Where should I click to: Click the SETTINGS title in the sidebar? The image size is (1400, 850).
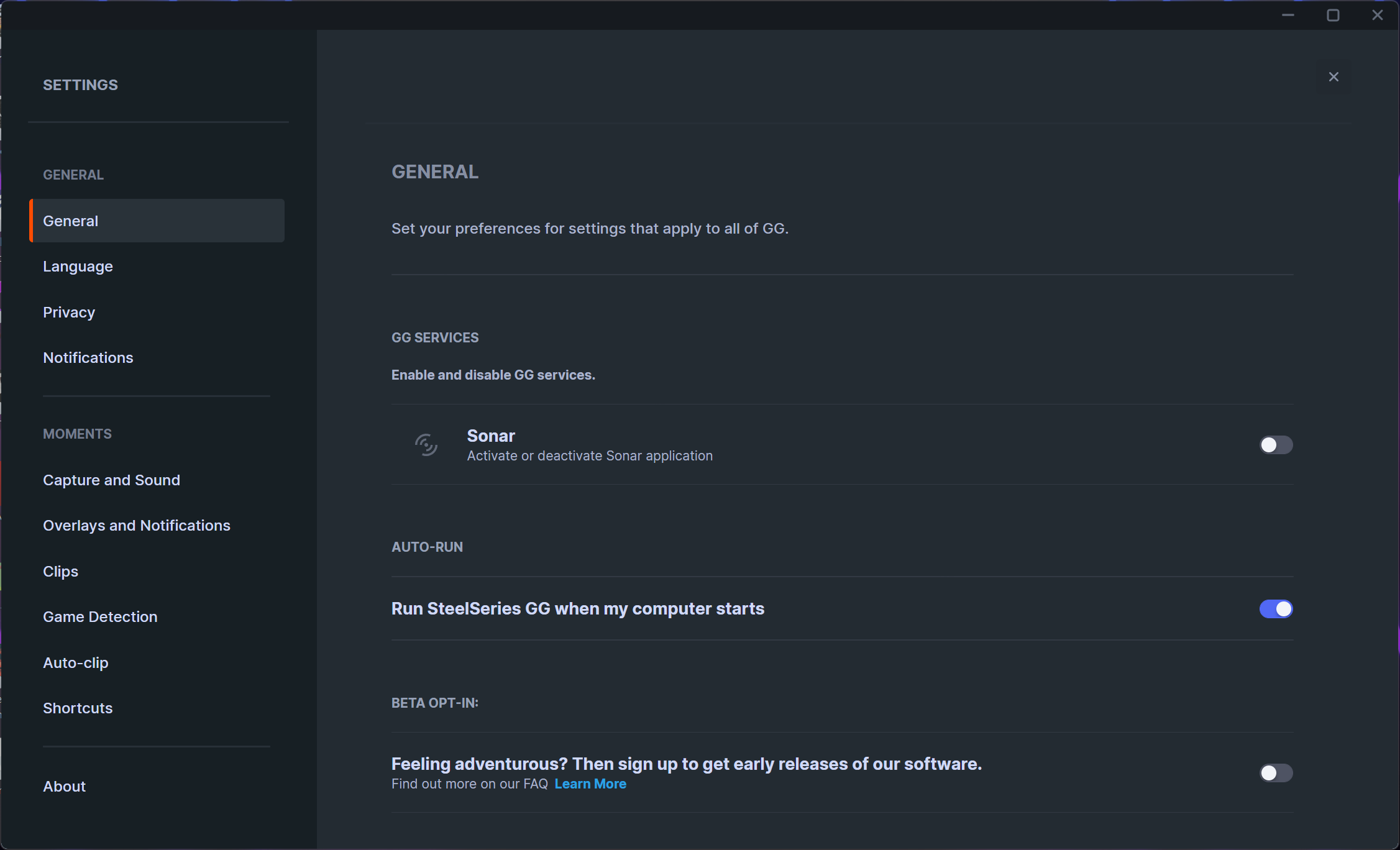pos(80,85)
